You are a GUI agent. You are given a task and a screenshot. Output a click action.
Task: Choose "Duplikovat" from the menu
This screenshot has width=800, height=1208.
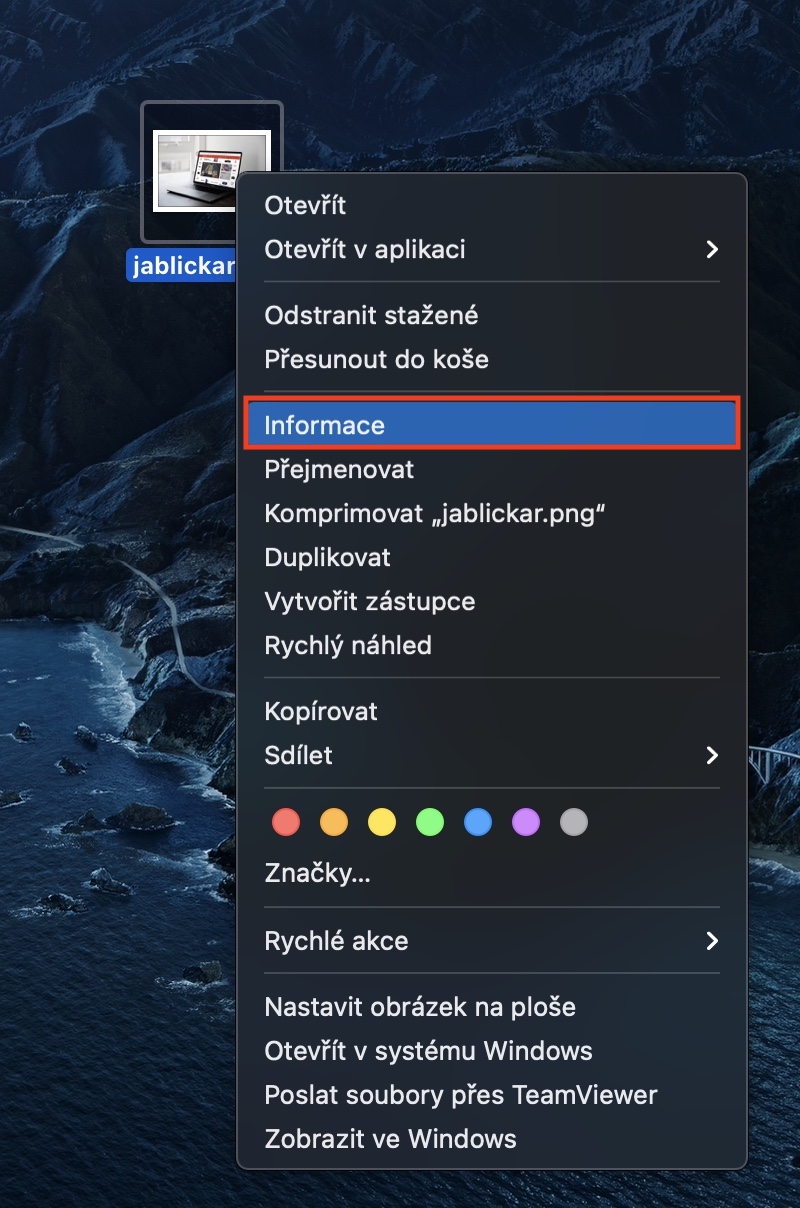(x=327, y=557)
